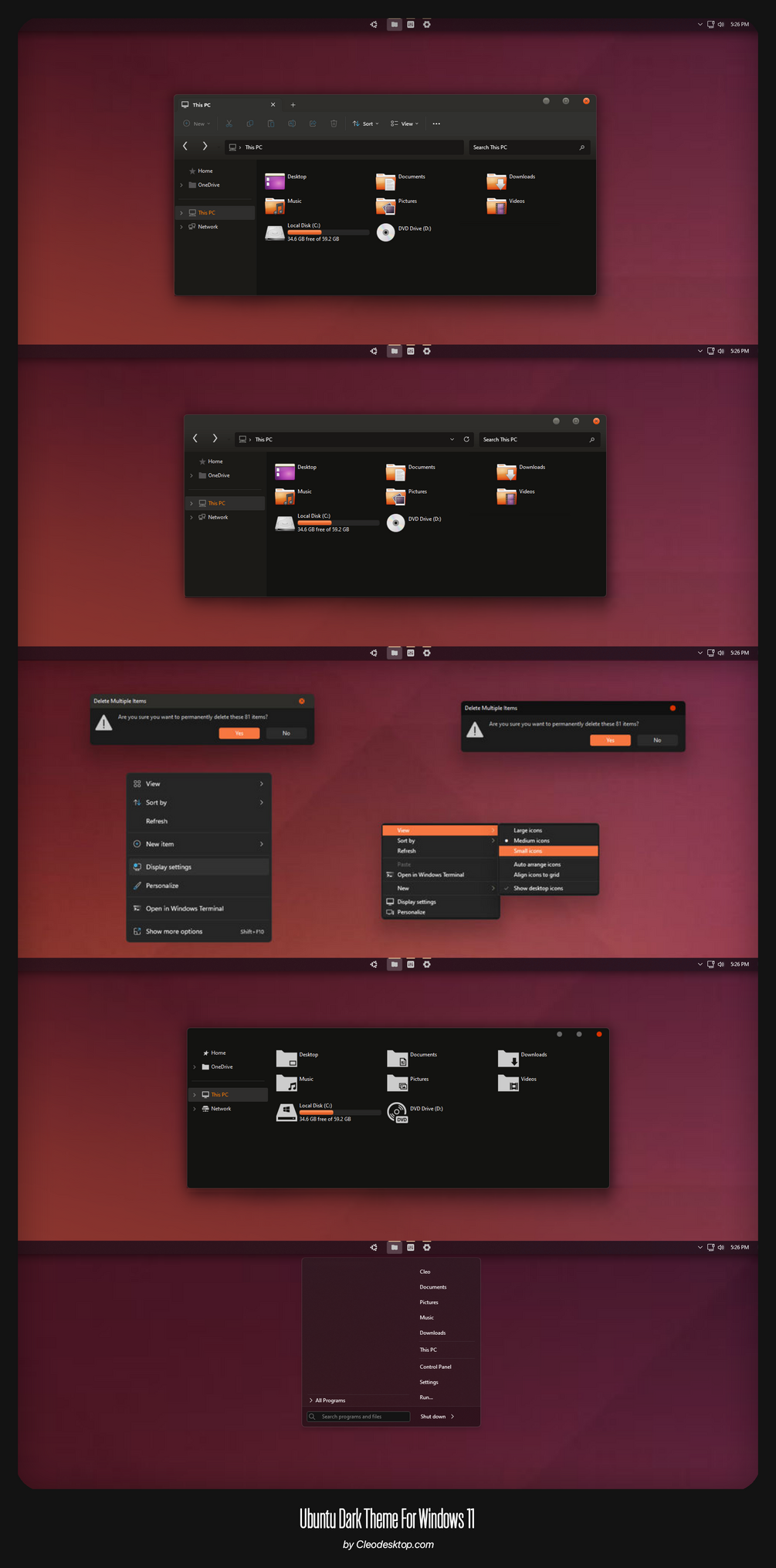Select the This PC tab in Explorer
This screenshot has width=776, height=1568.
229,105
